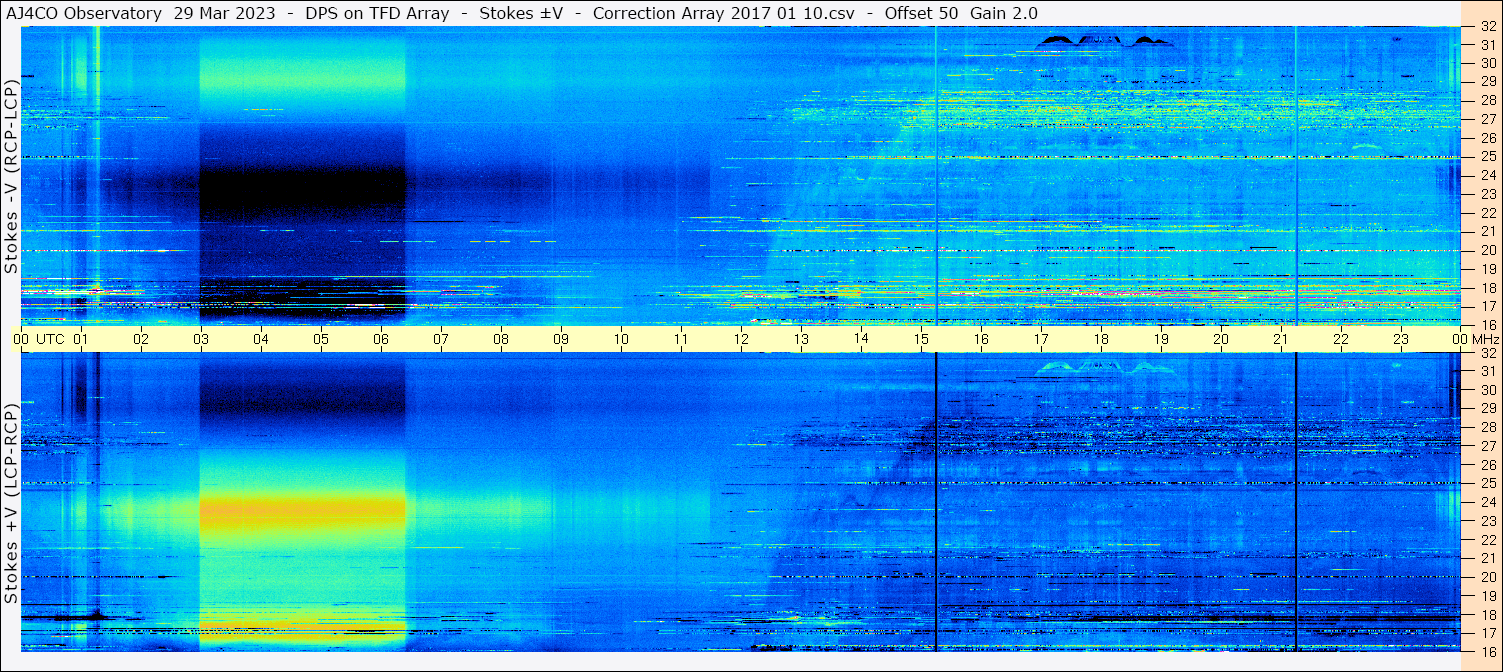The height and width of the screenshot is (672, 1503).
Task: Click 19 MHz tick of lower +V panel
Action: [1487, 595]
